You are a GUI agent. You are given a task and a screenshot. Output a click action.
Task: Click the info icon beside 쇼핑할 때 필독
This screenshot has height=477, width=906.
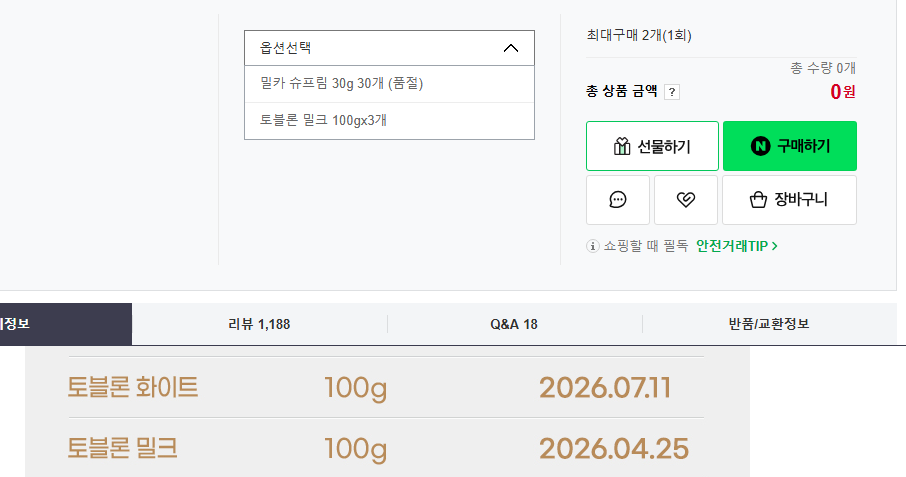(593, 246)
